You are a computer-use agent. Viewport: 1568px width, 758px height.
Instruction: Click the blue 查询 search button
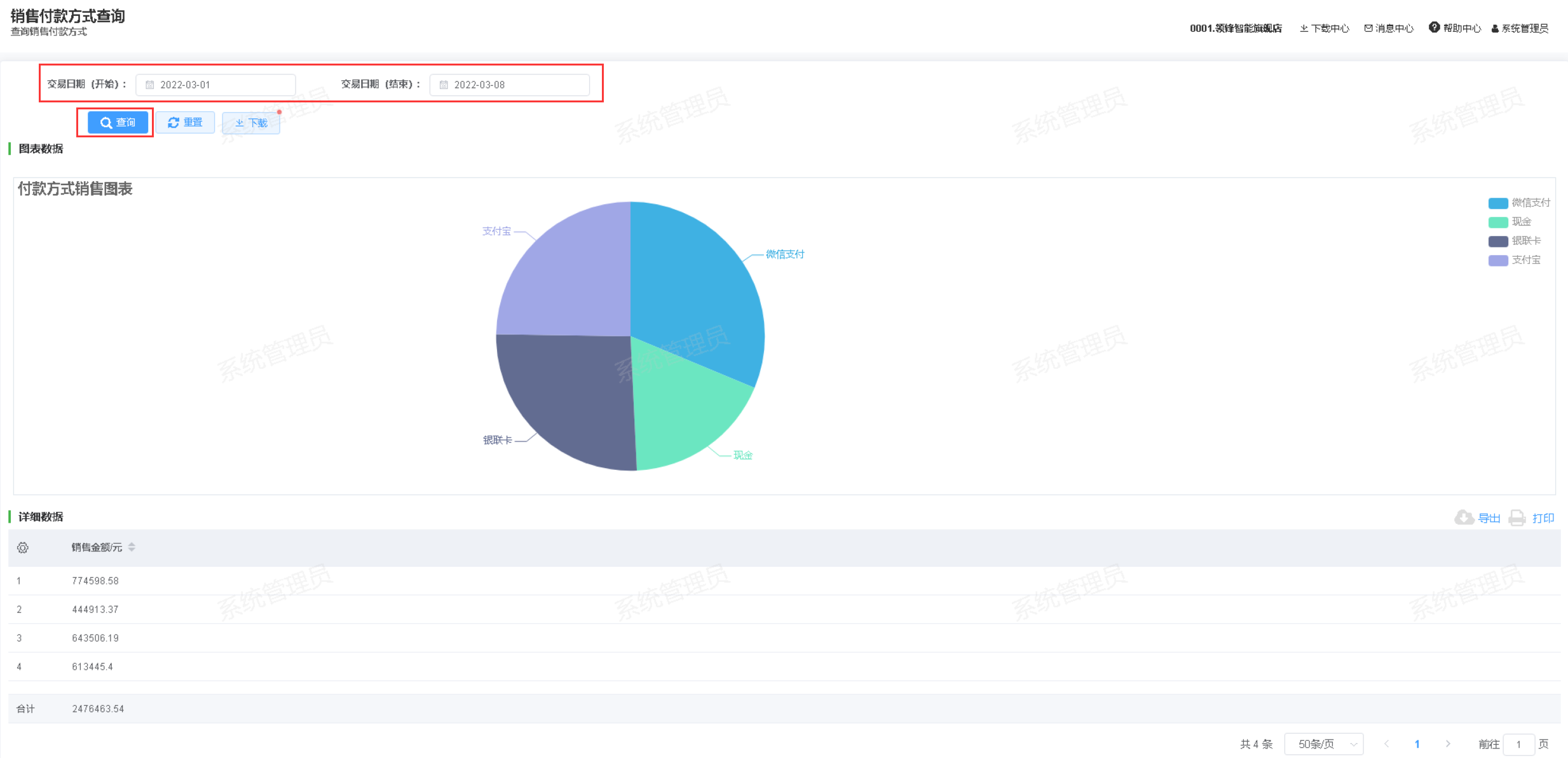click(118, 122)
